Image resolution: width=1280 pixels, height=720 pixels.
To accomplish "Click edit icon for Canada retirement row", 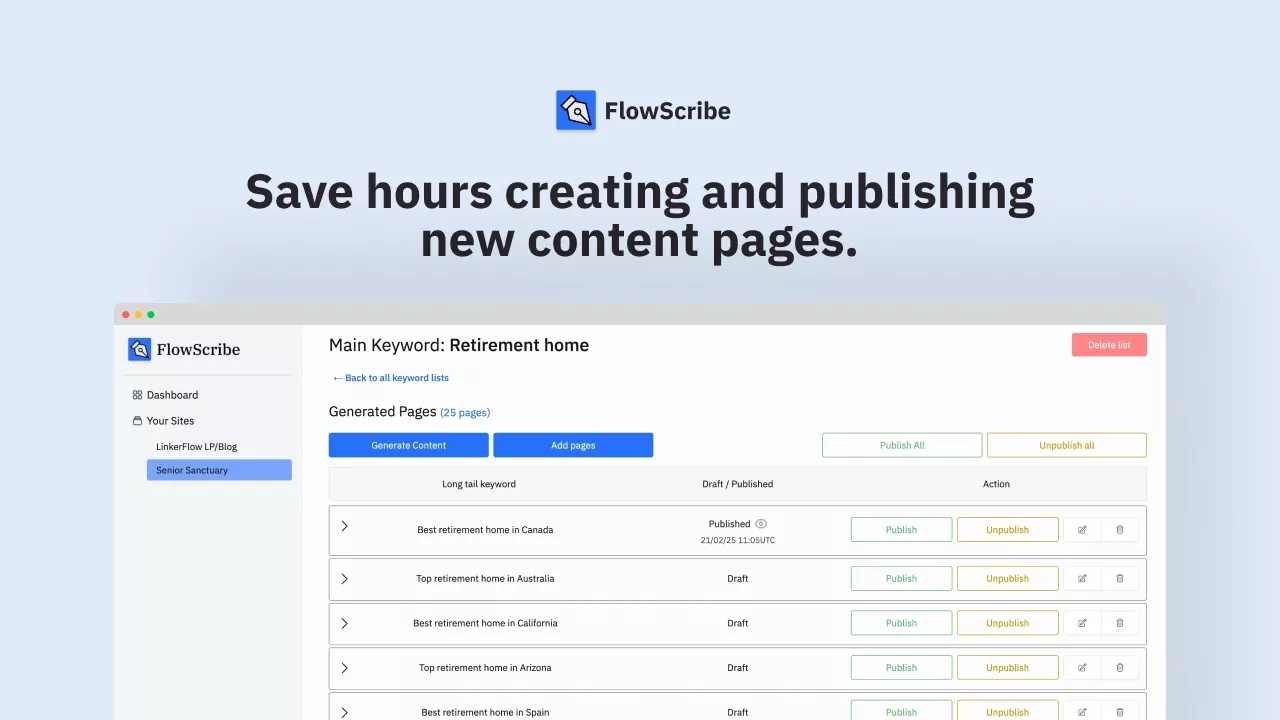I will (x=1082, y=530).
